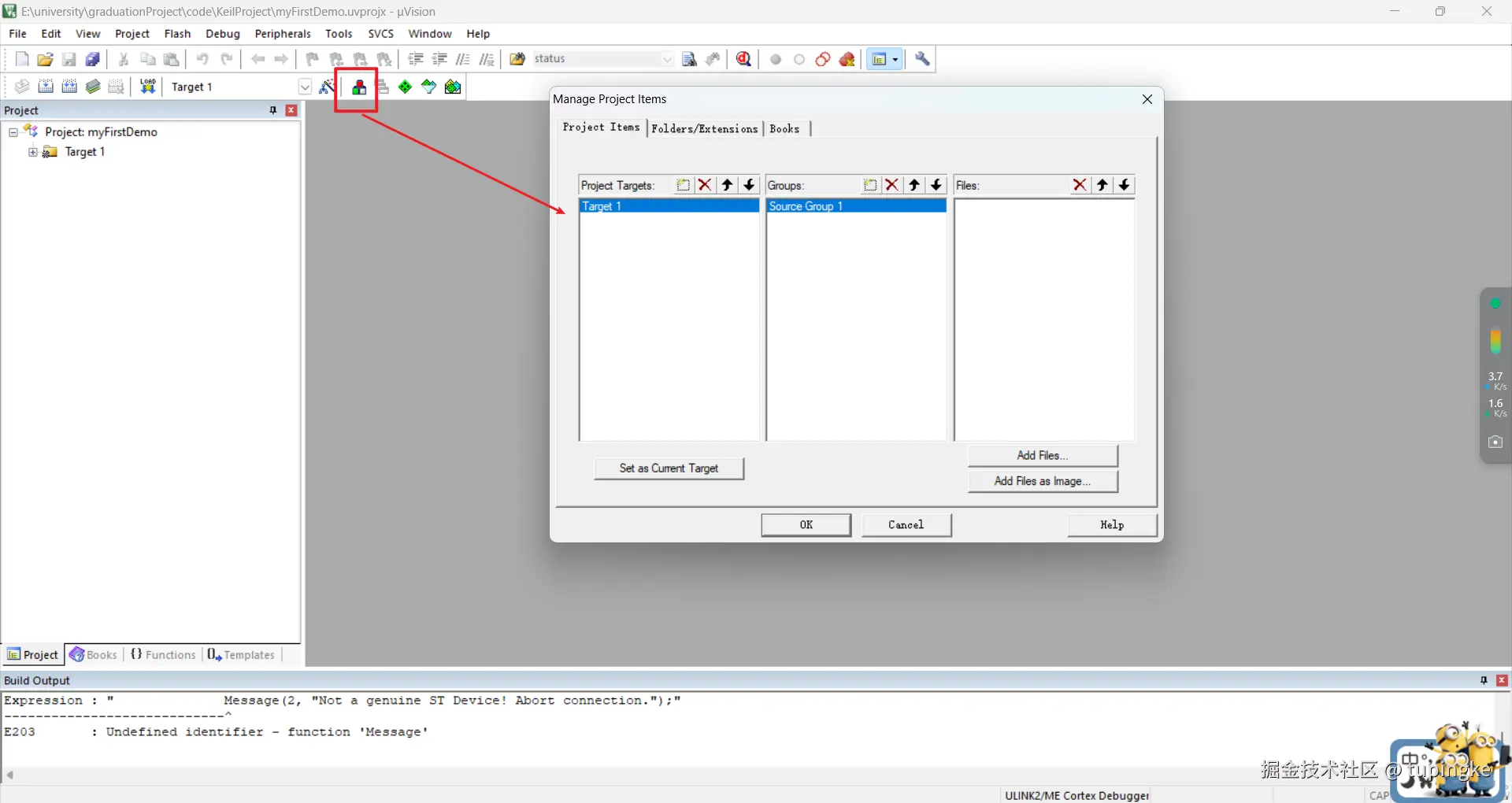
Task: Select the Project: myFirstDemo tree row
Action: 101,132
